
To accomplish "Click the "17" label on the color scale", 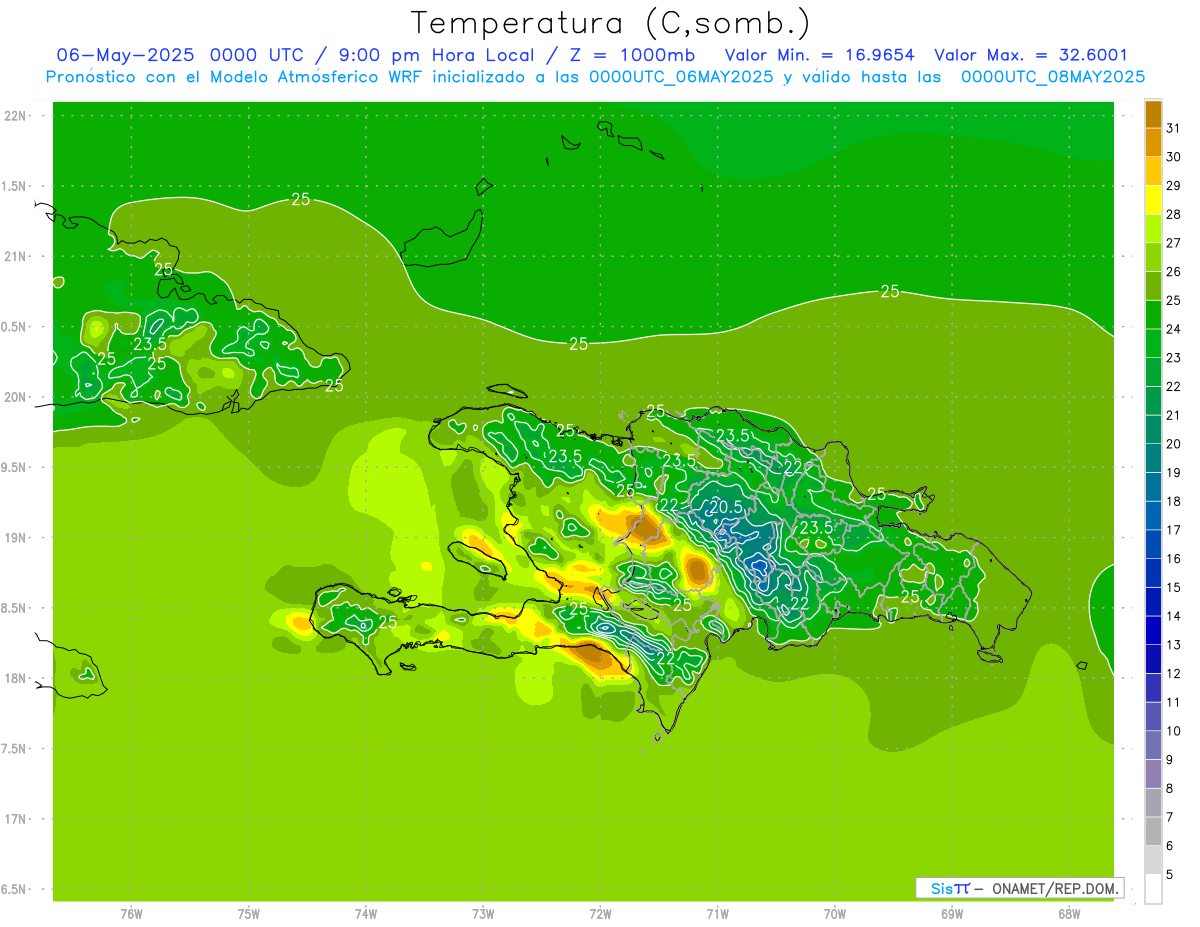I will [1173, 530].
